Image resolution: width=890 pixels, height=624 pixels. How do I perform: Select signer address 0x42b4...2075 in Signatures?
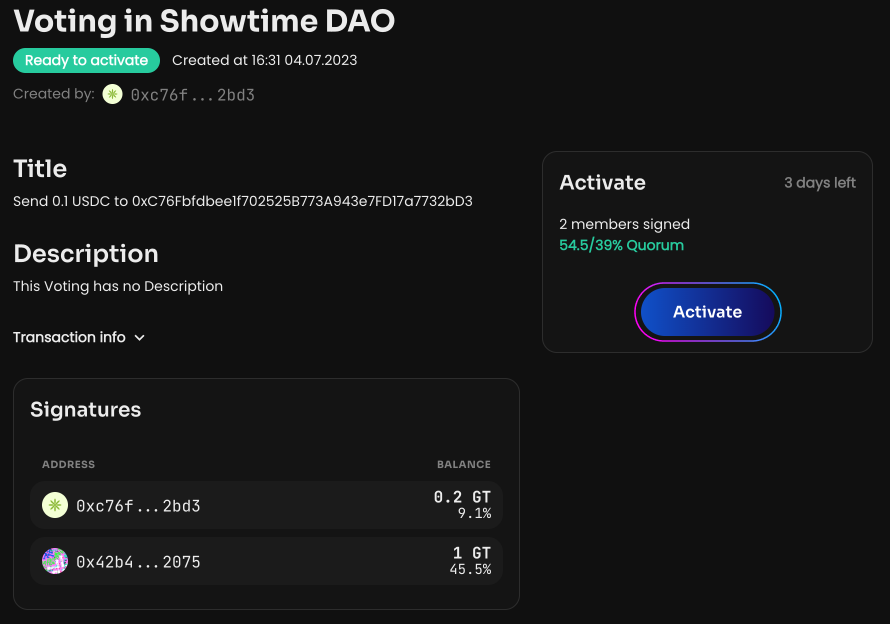pyautogui.click(x=138, y=562)
